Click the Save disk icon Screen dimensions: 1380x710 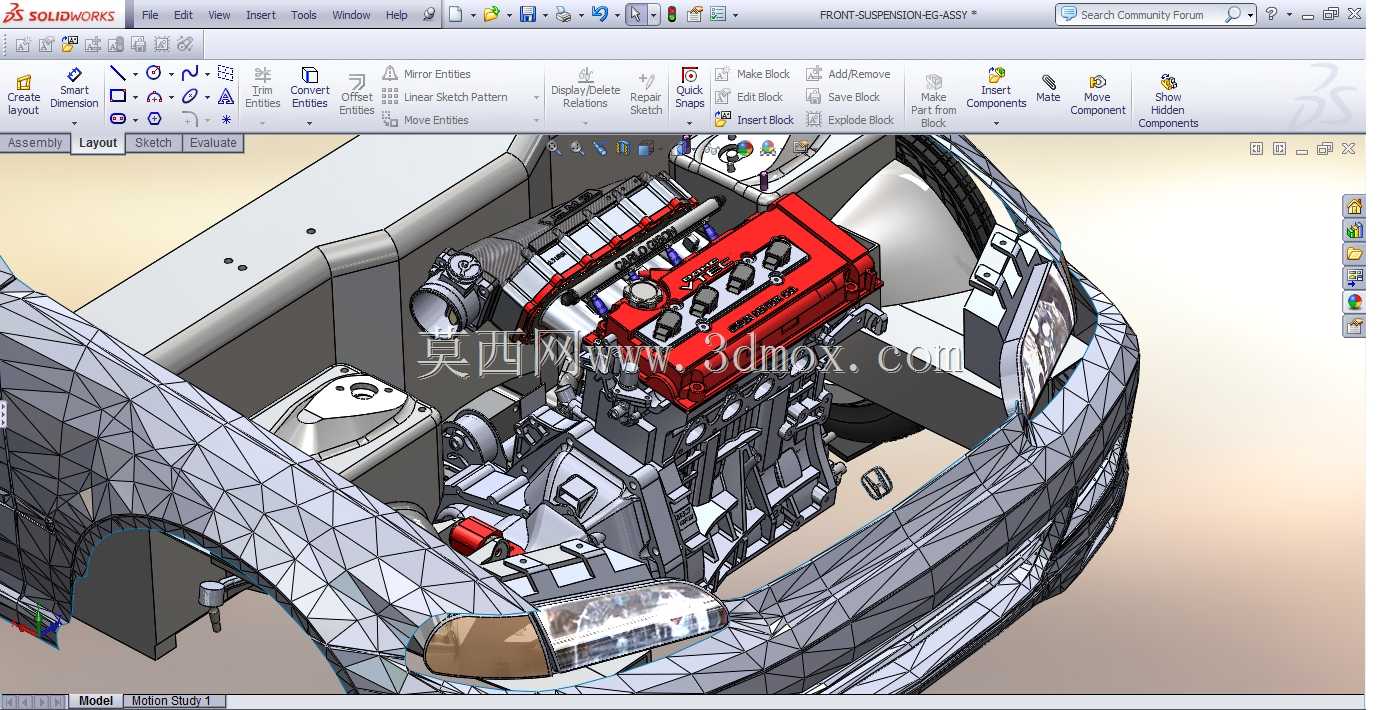[x=527, y=14]
